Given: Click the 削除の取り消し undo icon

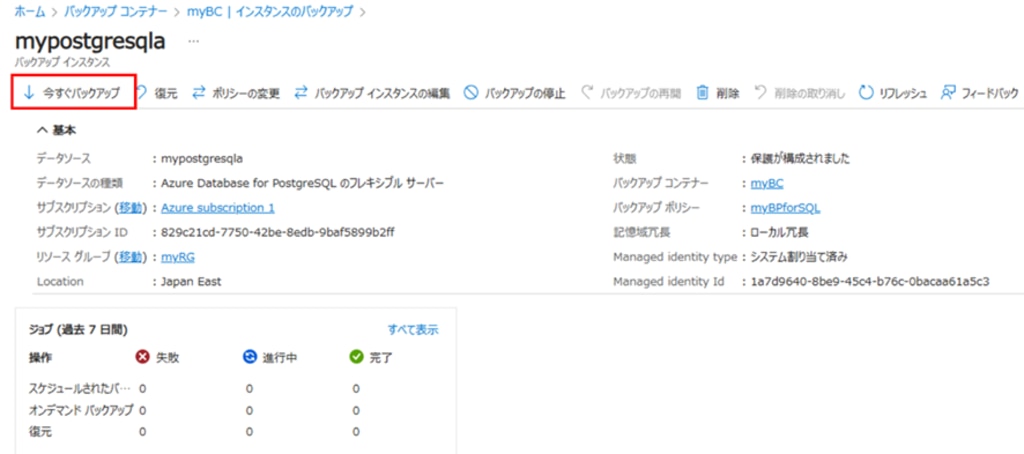Looking at the screenshot, I should [761, 93].
